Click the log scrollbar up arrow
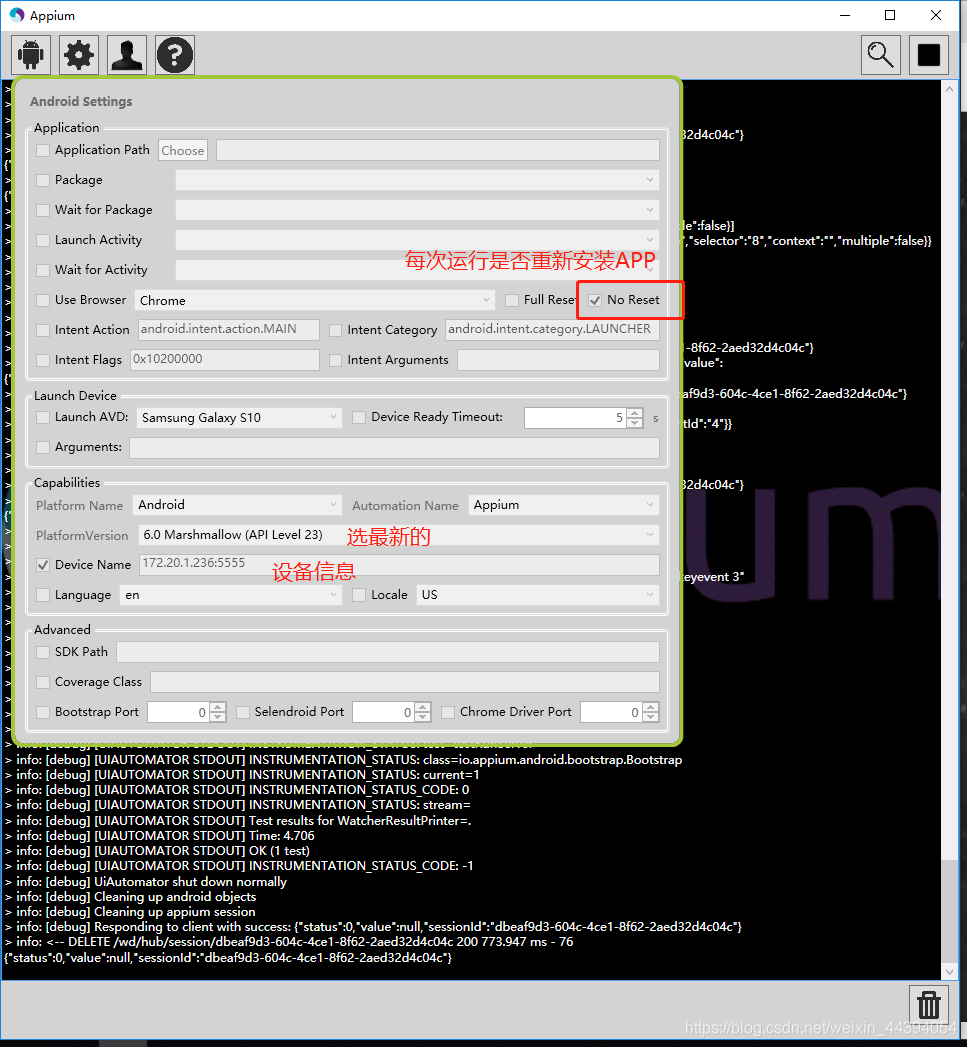 point(950,88)
